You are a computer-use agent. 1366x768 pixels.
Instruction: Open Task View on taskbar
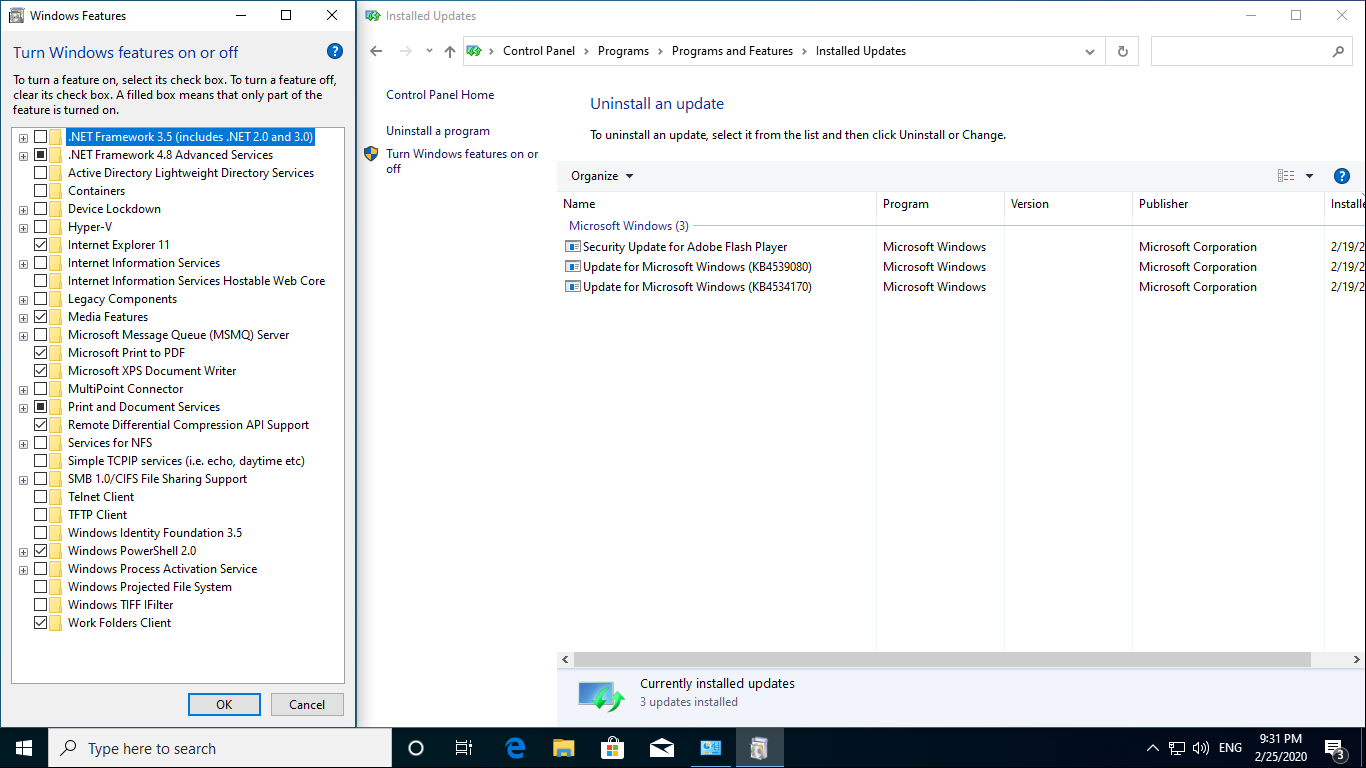point(464,748)
